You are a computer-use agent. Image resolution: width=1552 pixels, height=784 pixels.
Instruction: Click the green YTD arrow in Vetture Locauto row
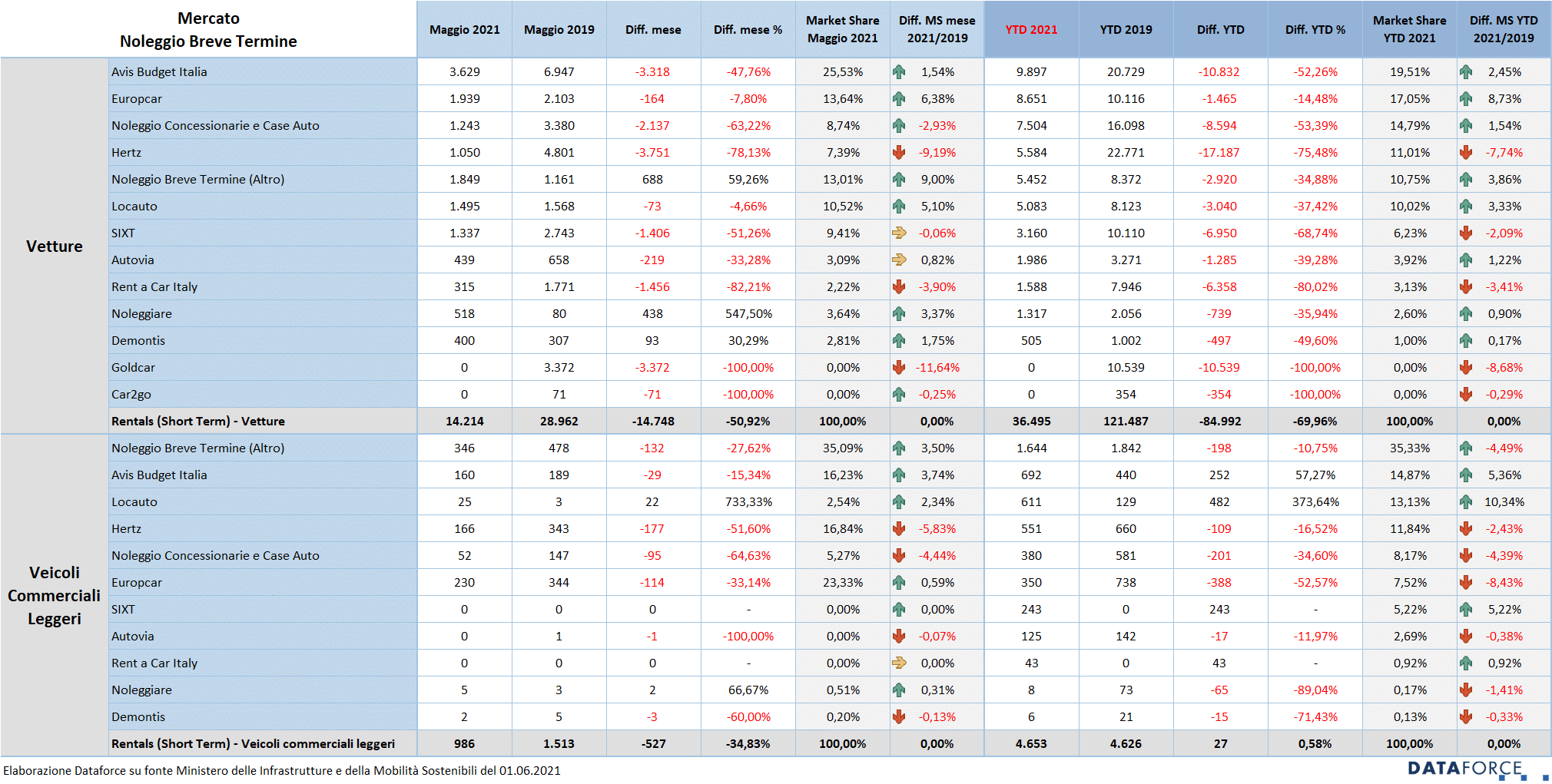[x=1466, y=207]
